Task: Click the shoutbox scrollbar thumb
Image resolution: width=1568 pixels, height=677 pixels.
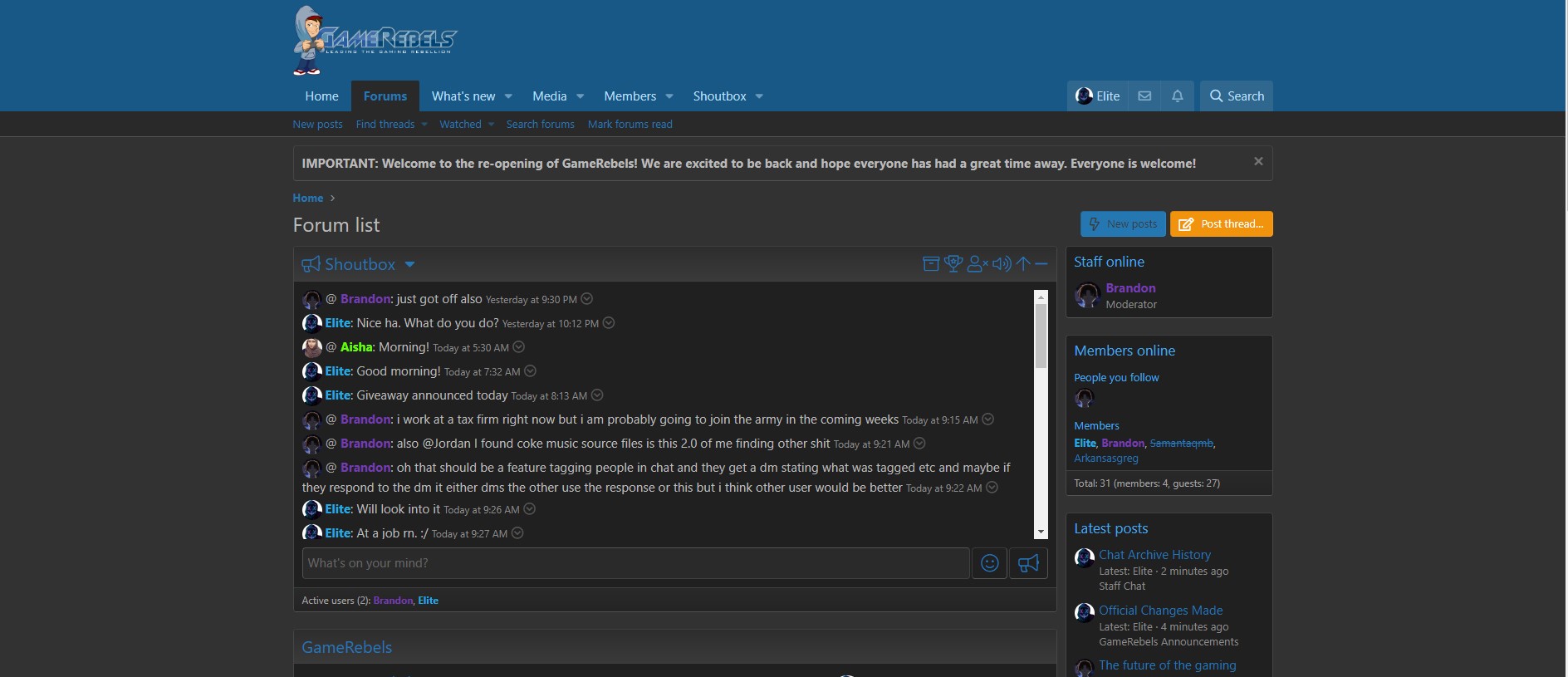Action: (1041, 336)
